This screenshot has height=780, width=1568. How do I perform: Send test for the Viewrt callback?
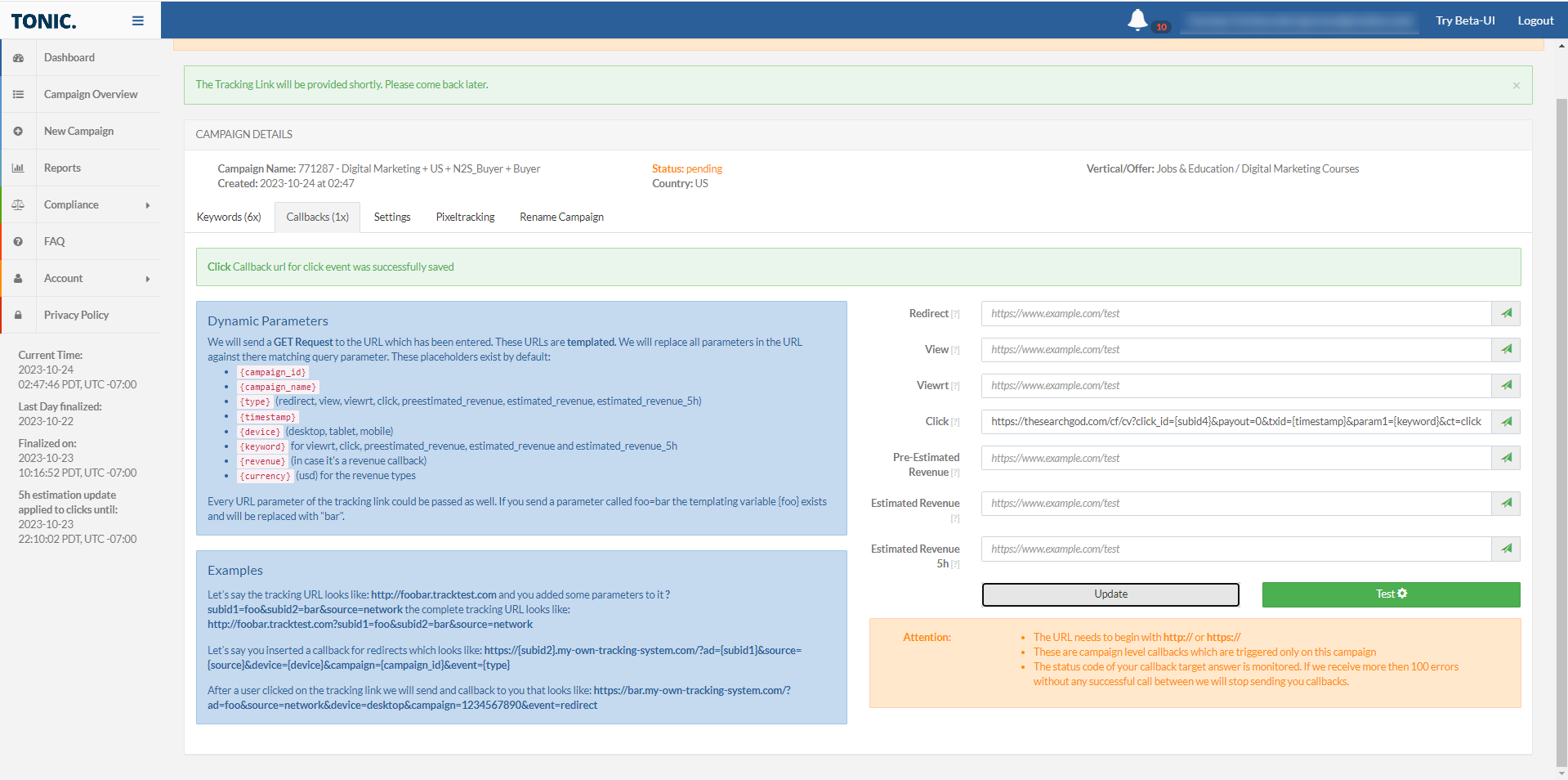coord(1506,385)
